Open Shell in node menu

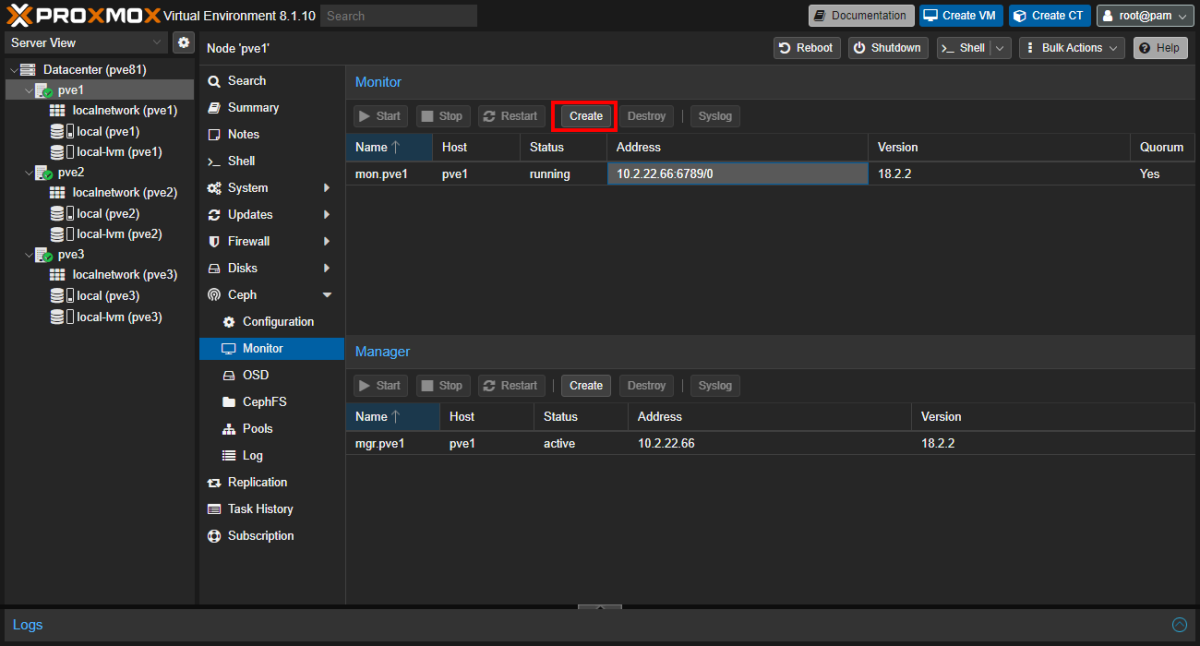pos(241,161)
